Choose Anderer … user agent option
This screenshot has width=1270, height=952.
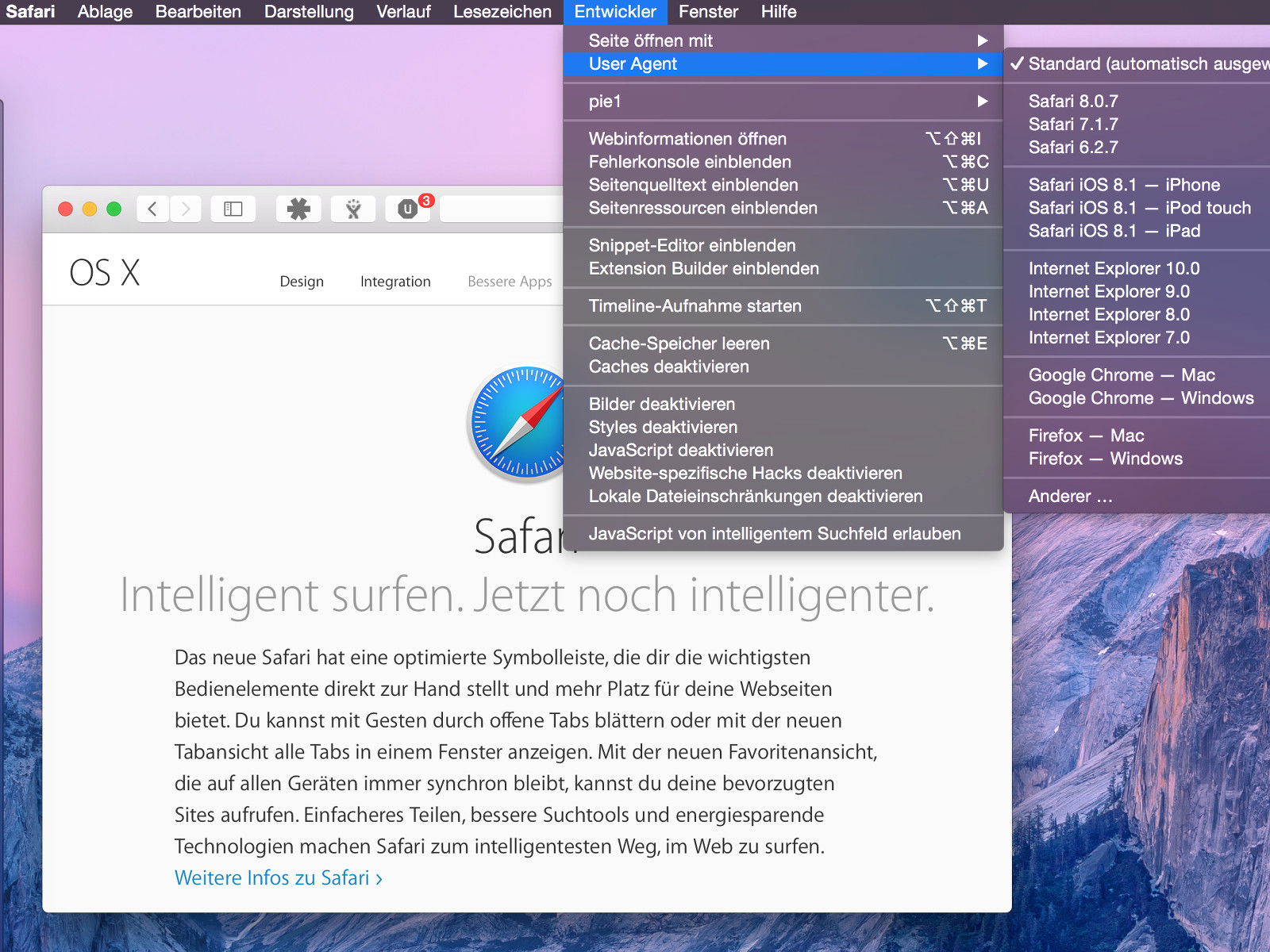pyautogui.click(x=1137, y=497)
